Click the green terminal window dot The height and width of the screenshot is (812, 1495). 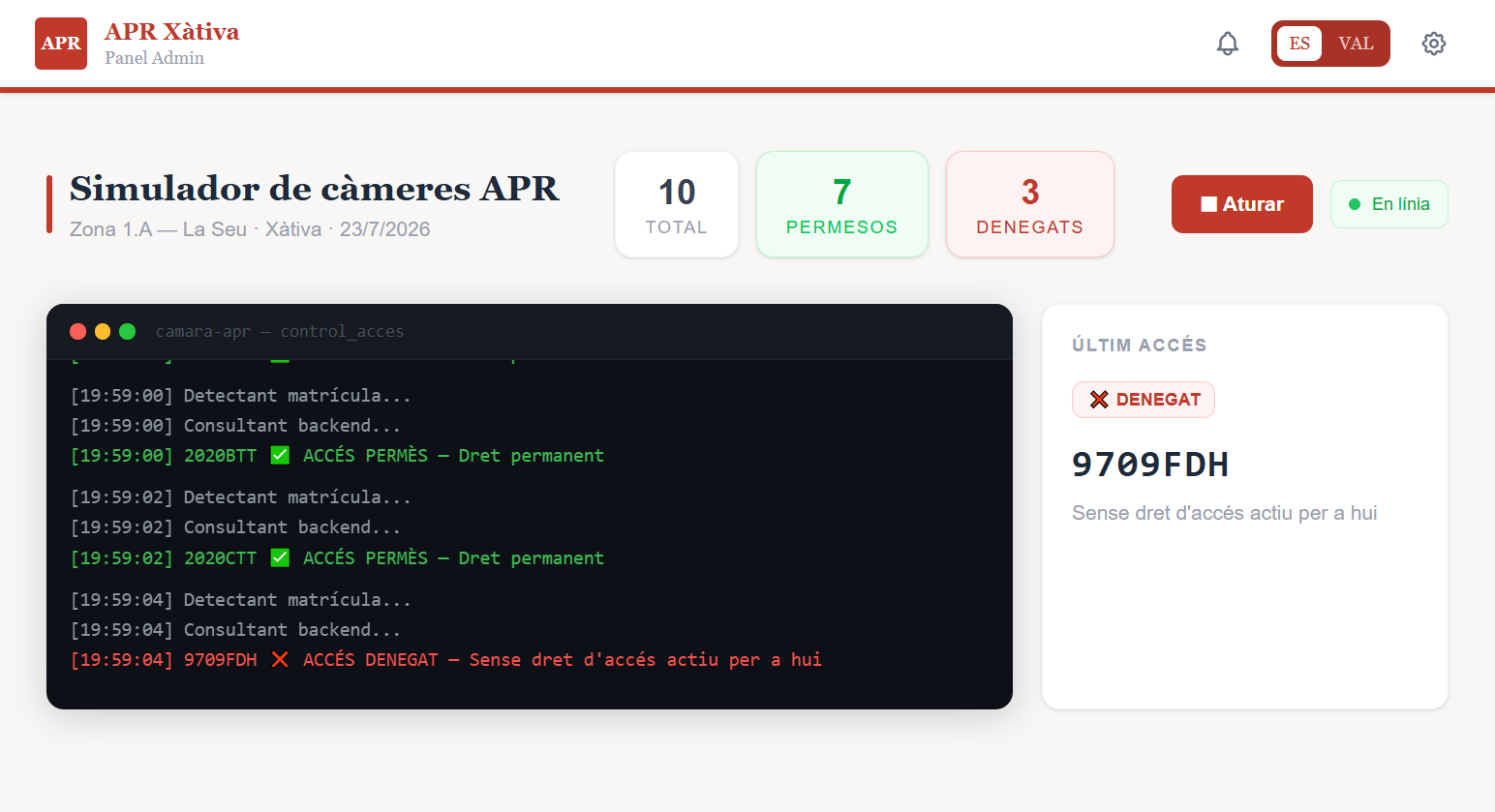click(x=127, y=332)
